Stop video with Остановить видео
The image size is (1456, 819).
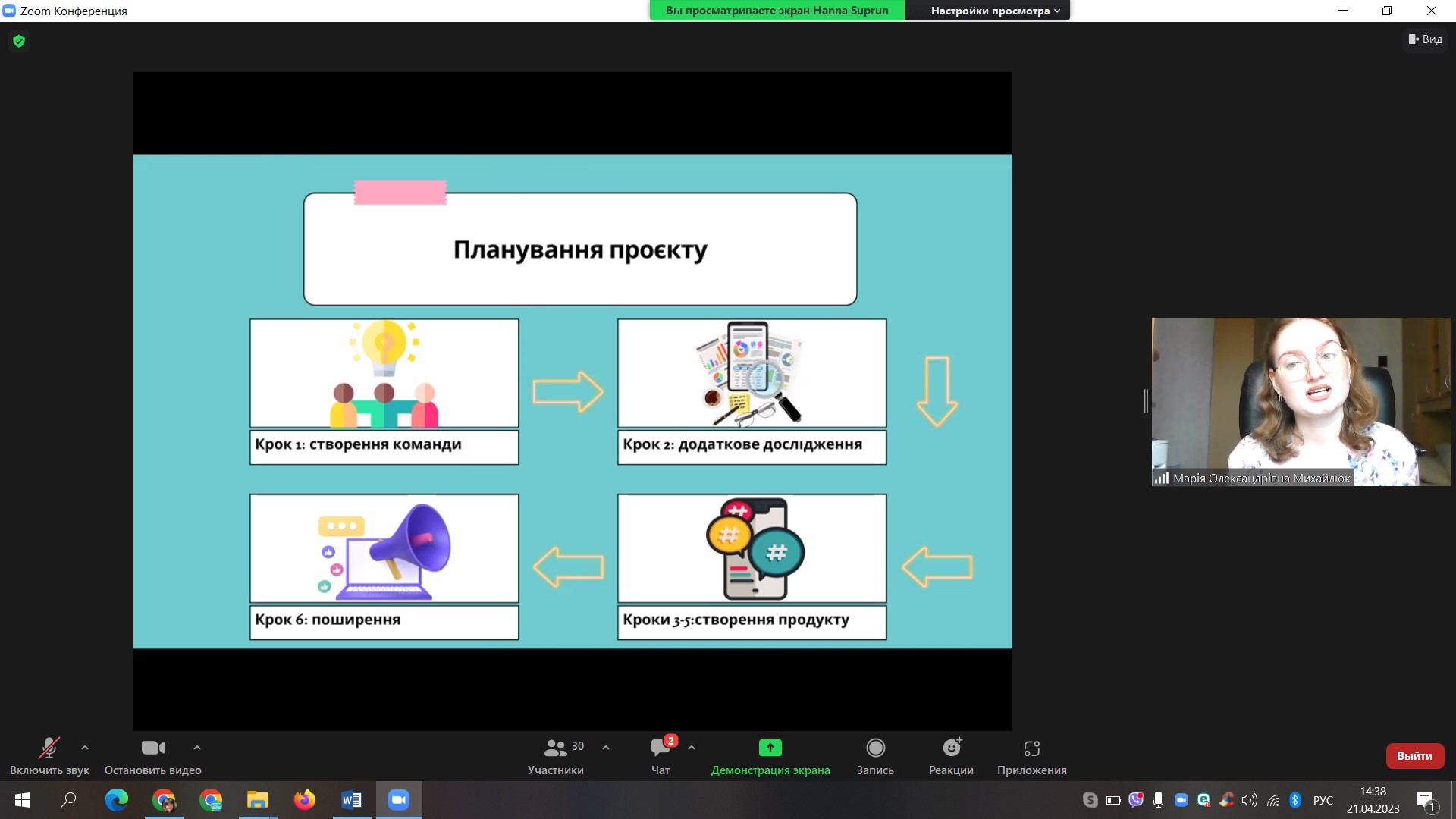click(152, 756)
